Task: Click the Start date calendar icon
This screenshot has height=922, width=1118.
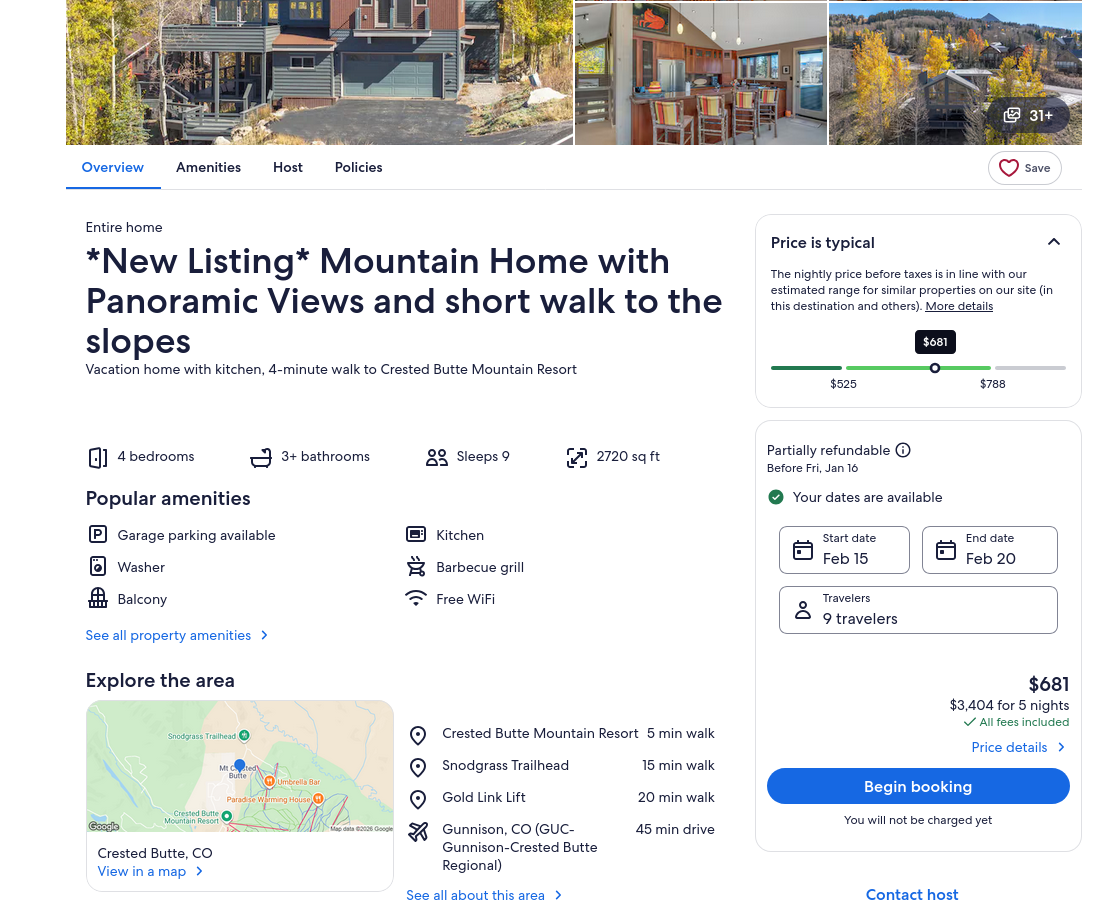Action: click(x=803, y=550)
